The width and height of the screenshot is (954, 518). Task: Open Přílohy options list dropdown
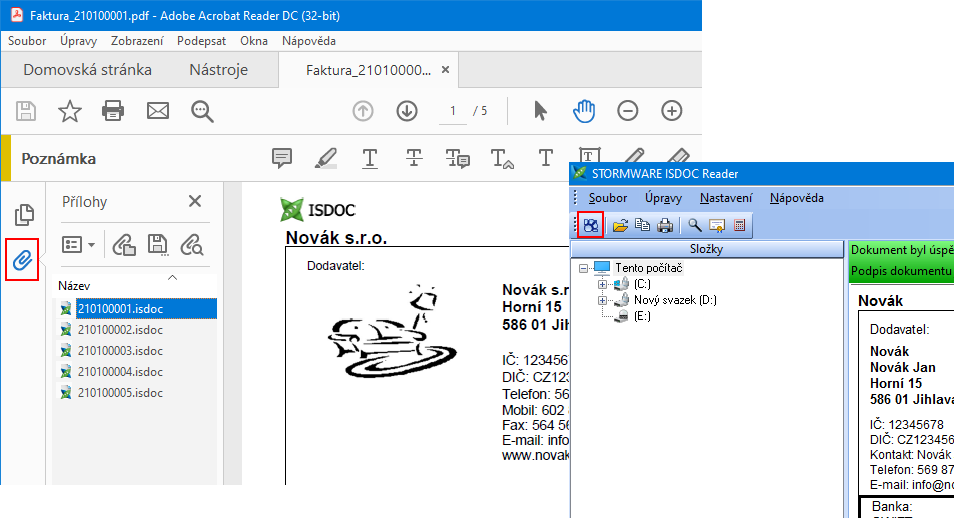[78, 245]
